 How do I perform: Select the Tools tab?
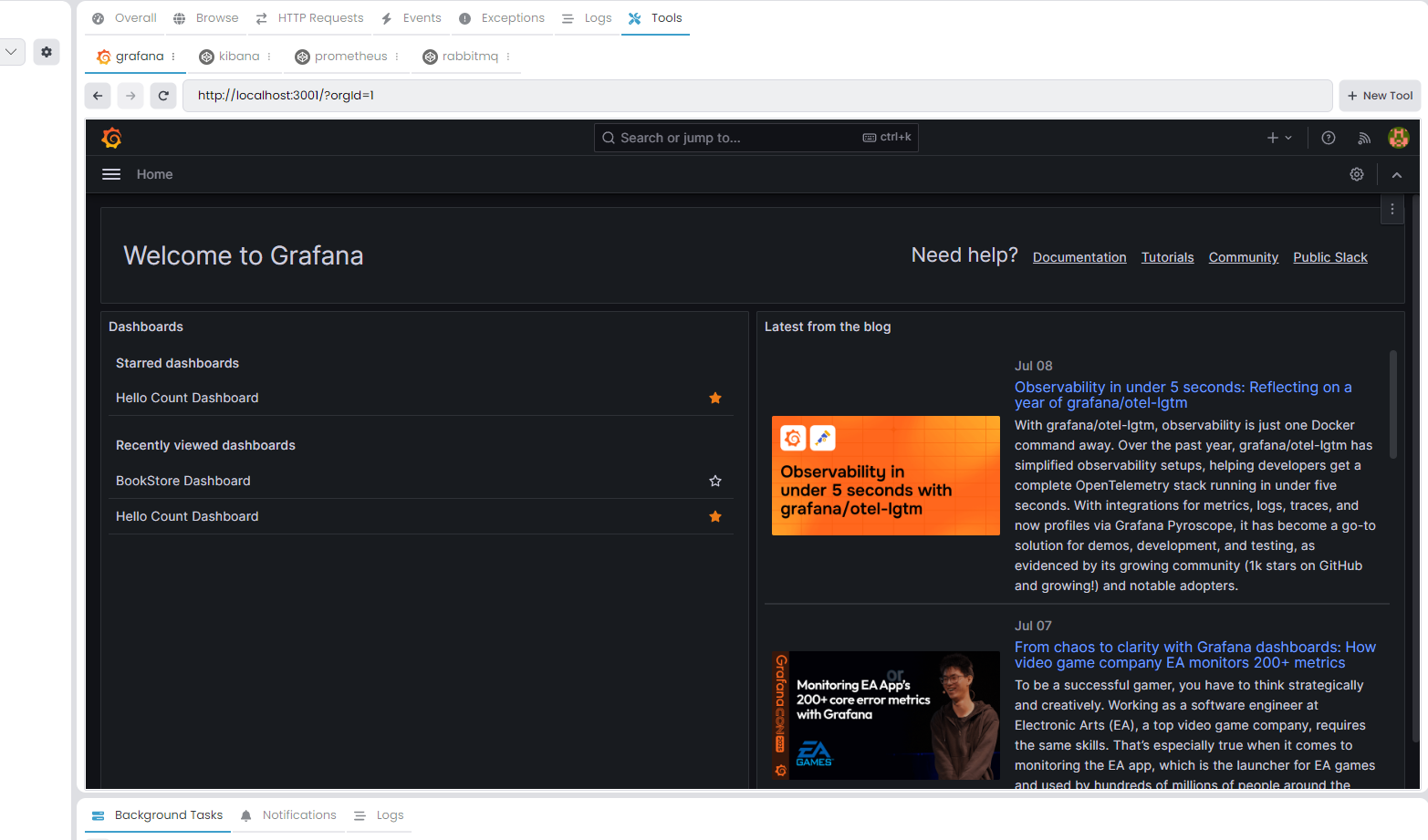coord(655,18)
